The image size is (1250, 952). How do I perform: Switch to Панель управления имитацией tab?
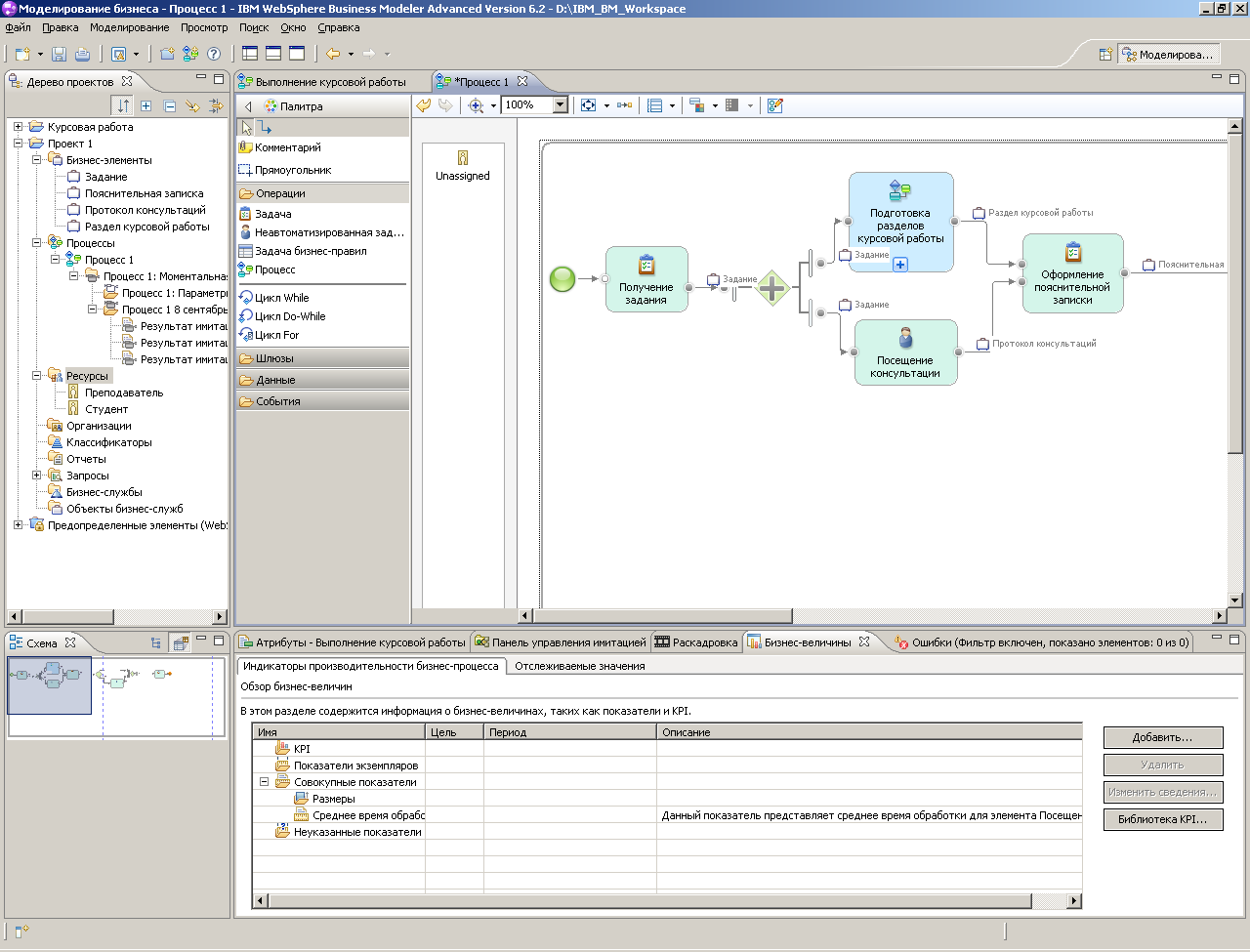(x=560, y=642)
